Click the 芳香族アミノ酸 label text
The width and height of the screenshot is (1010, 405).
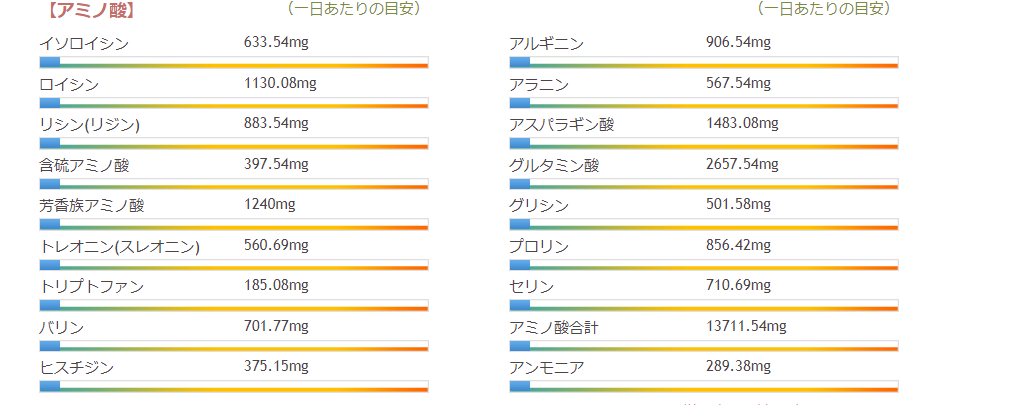pyautogui.click(x=92, y=206)
